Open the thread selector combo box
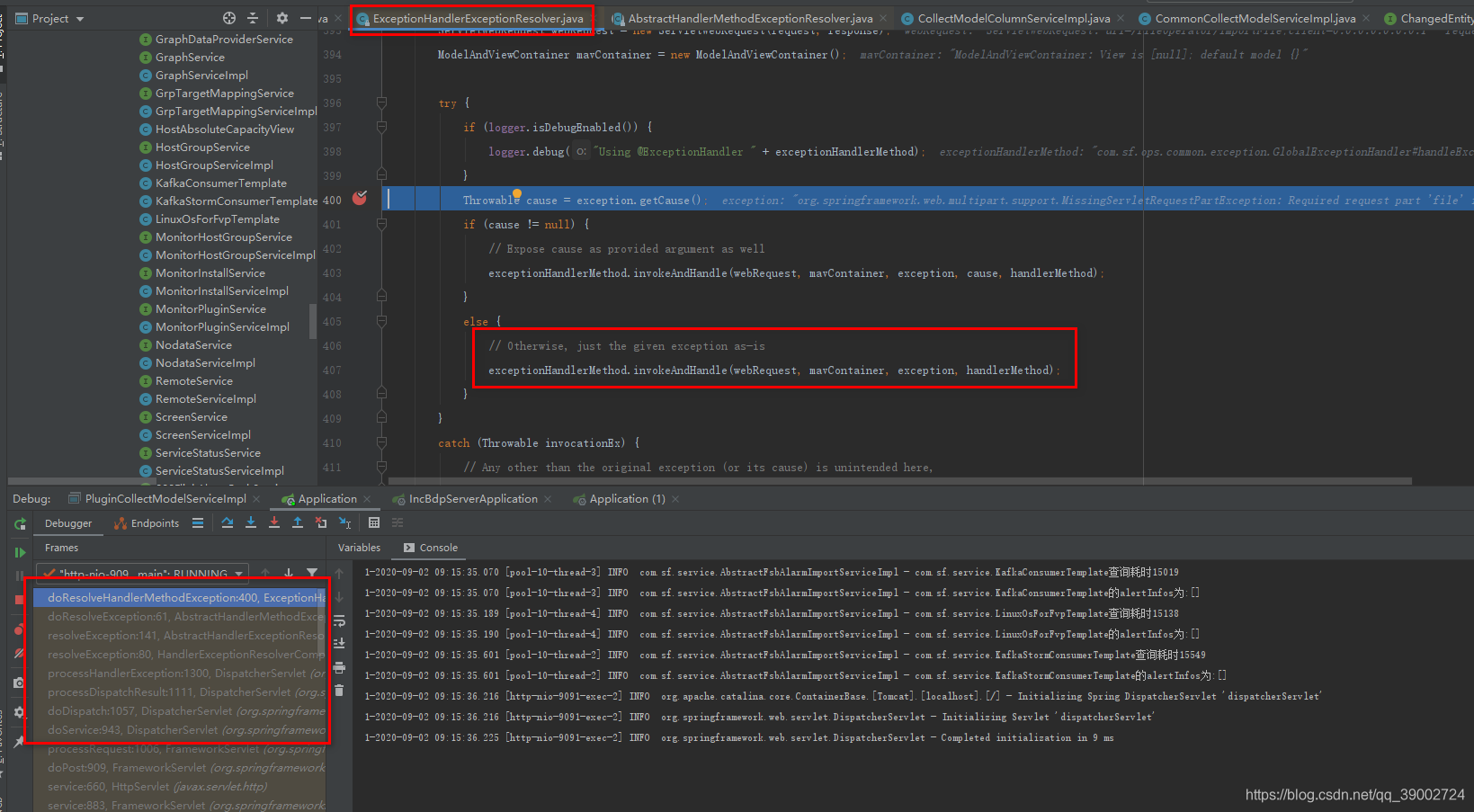Screen dimensions: 1474x812 click(x=144, y=573)
